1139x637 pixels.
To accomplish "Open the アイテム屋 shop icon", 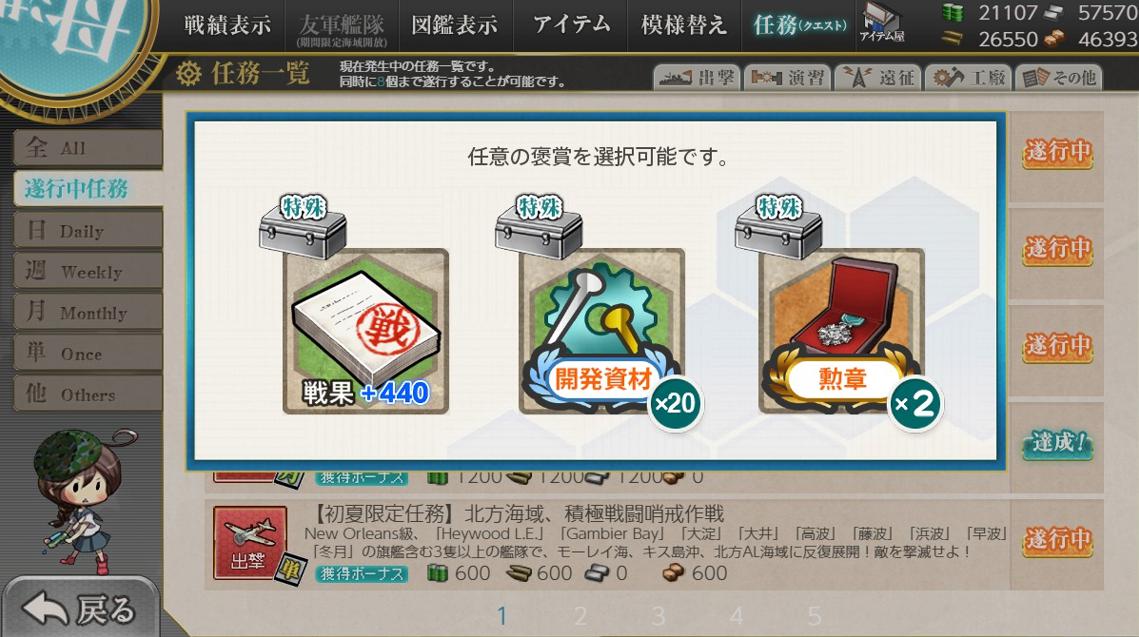I will (881, 23).
